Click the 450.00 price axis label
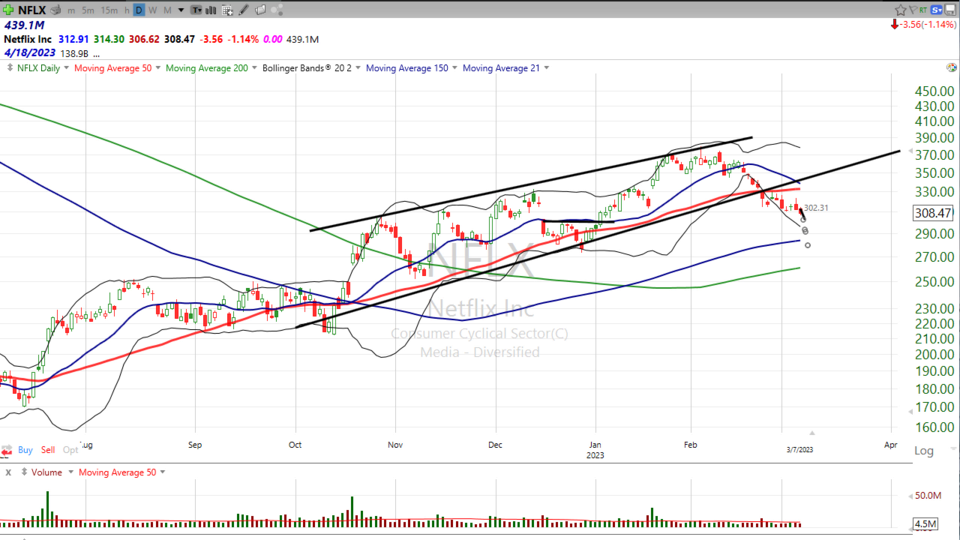This screenshot has height=540, width=960. point(934,91)
